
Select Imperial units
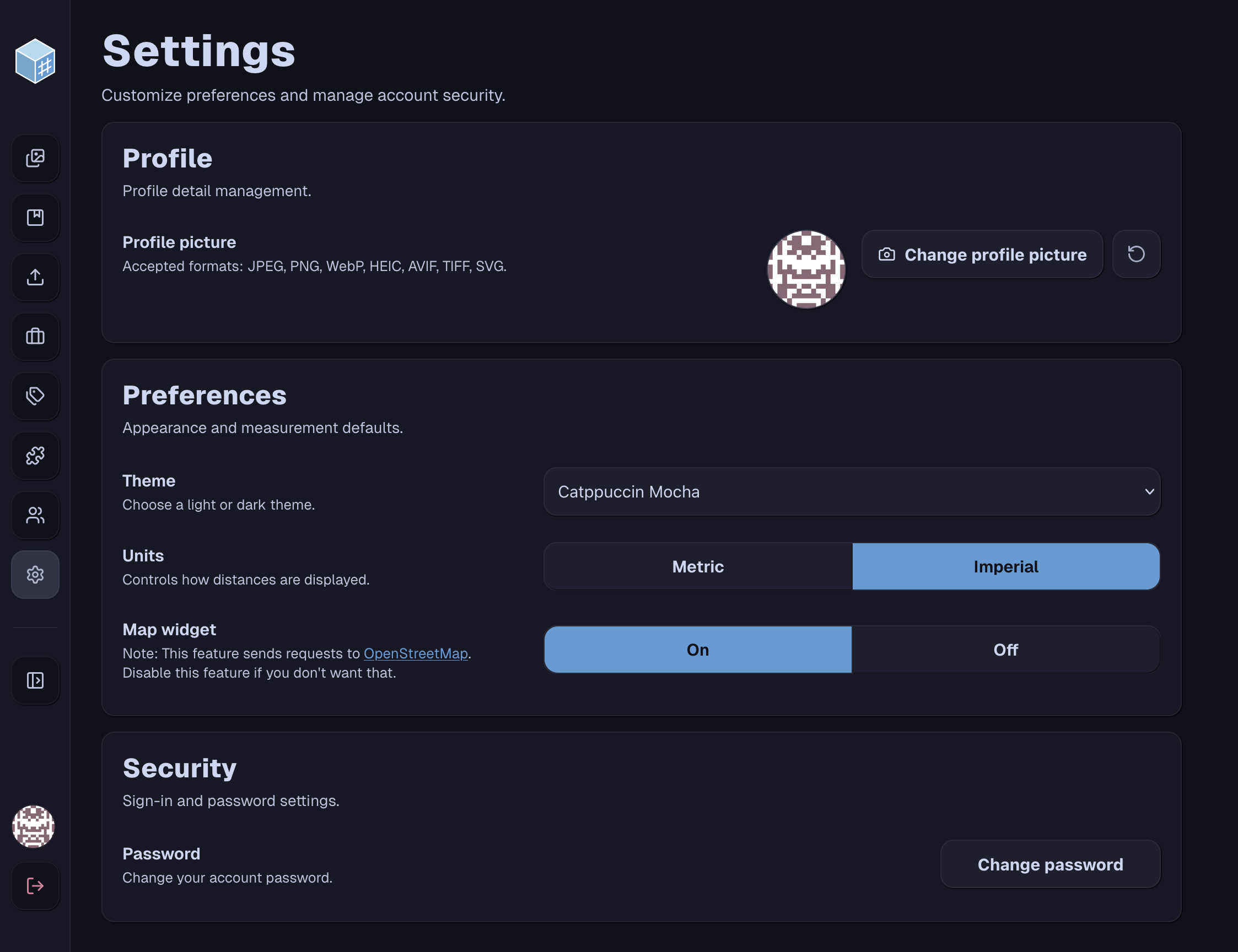click(x=1005, y=567)
